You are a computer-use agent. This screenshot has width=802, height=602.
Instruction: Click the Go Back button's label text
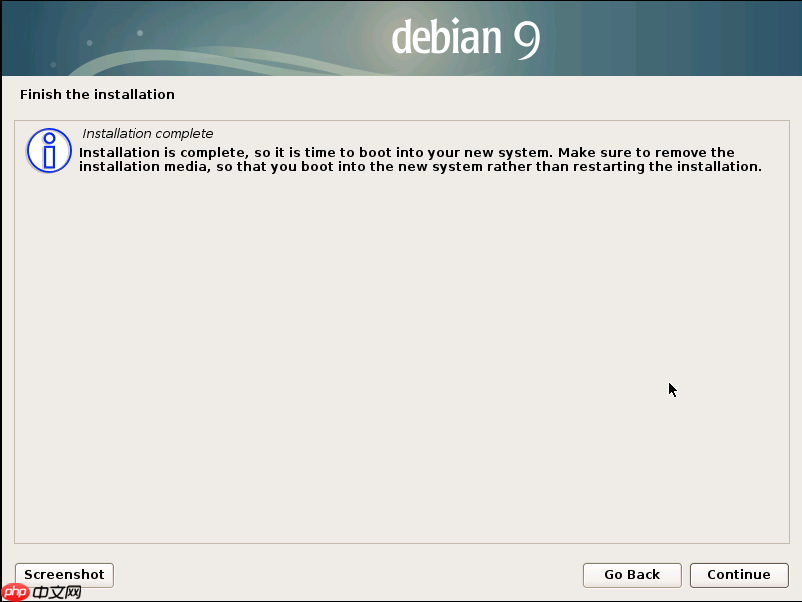pyautogui.click(x=631, y=575)
